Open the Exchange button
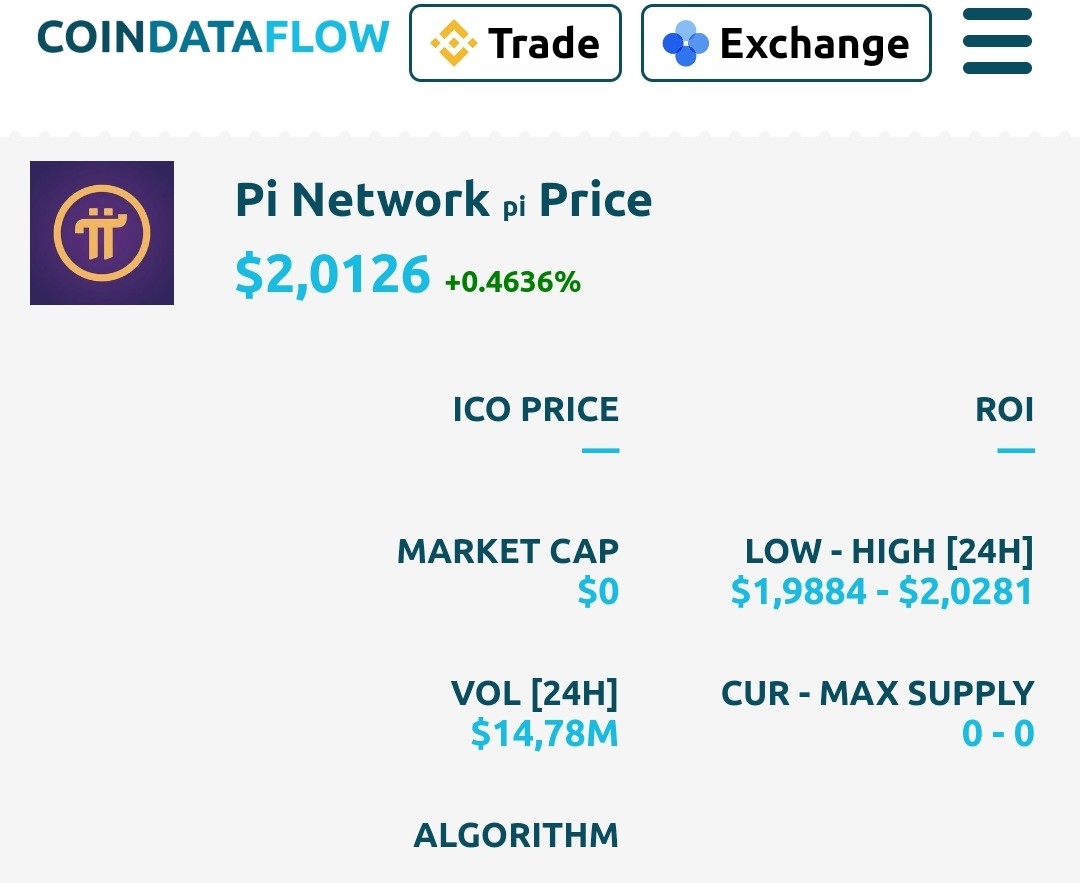 pyautogui.click(x=786, y=43)
